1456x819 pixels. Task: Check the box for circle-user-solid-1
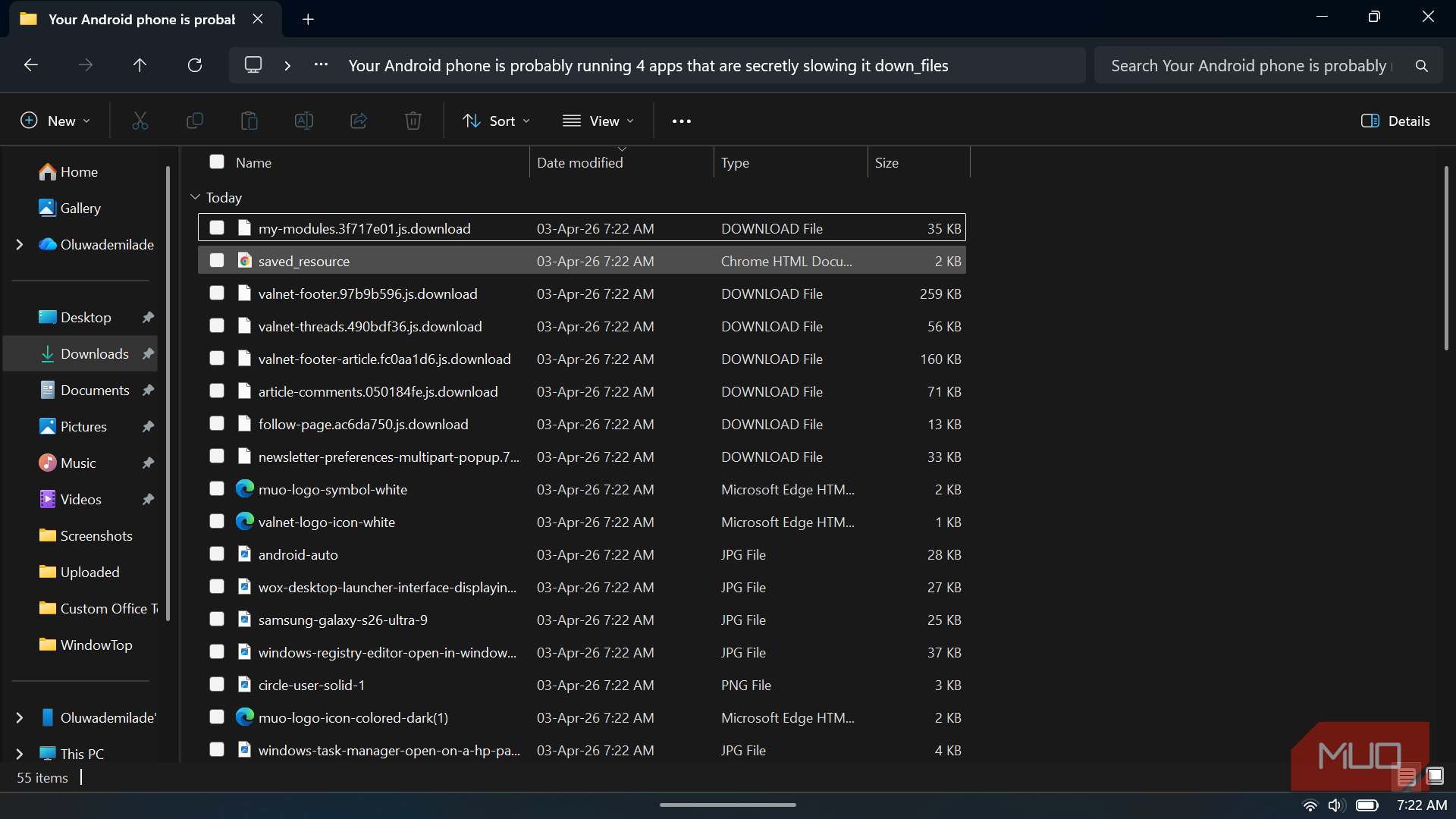tap(217, 684)
